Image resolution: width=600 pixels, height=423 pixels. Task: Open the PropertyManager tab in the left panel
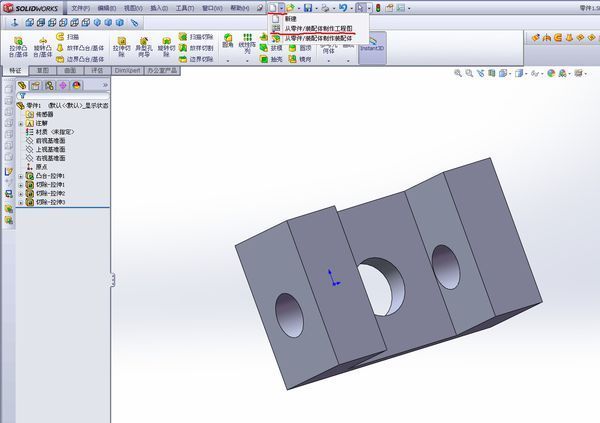tap(36, 85)
